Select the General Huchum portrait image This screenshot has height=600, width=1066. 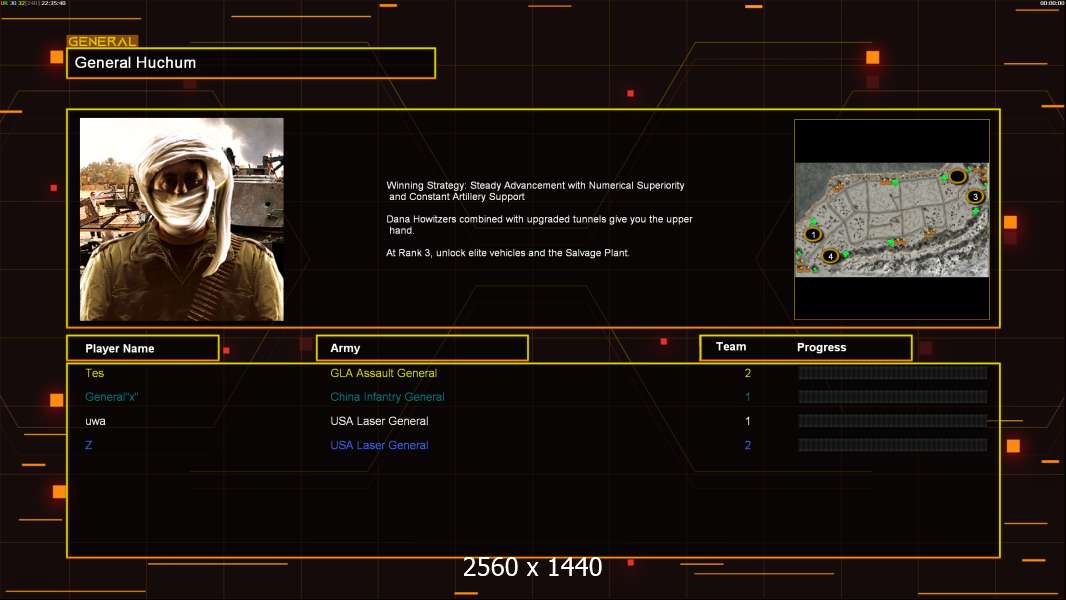tap(182, 219)
